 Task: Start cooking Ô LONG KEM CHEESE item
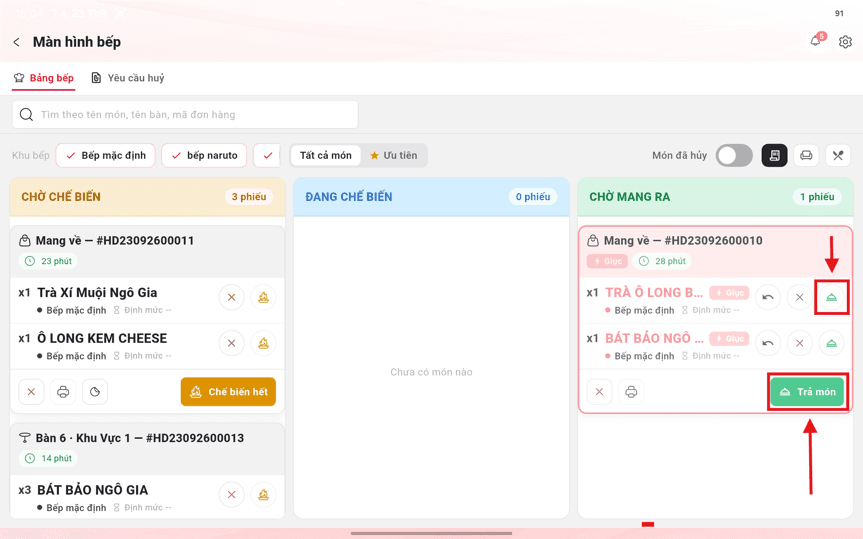tap(263, 343)
